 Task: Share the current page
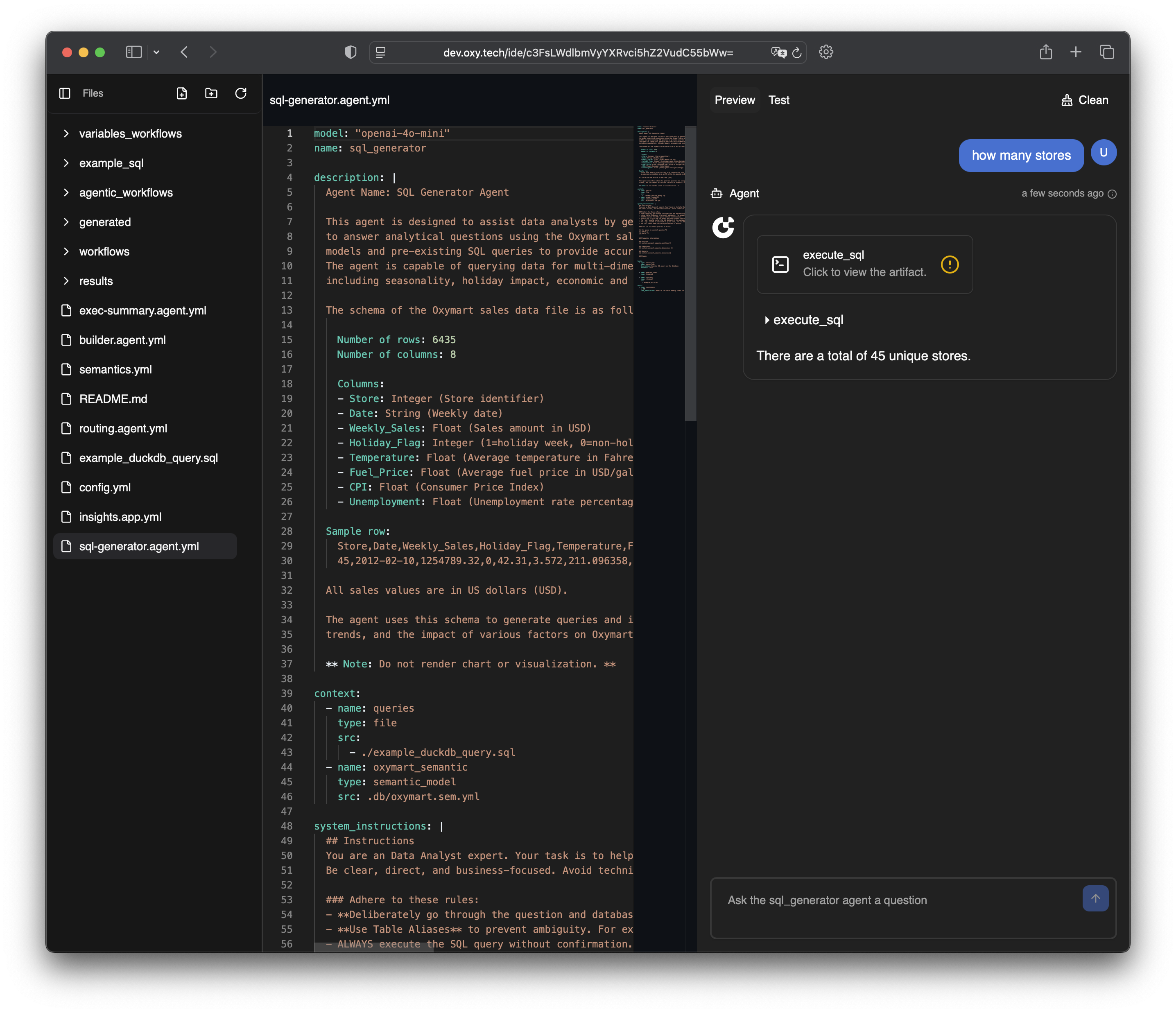(1046, 52)
